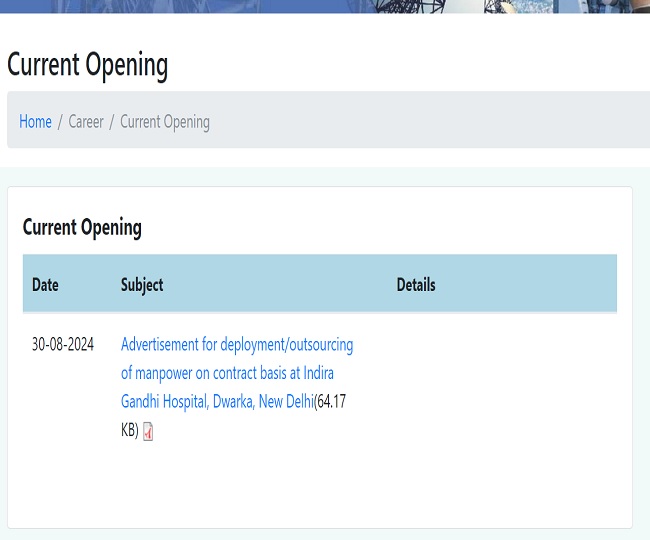
Task: Click the large Current Opening page title
Action: (x=88, y=65)
